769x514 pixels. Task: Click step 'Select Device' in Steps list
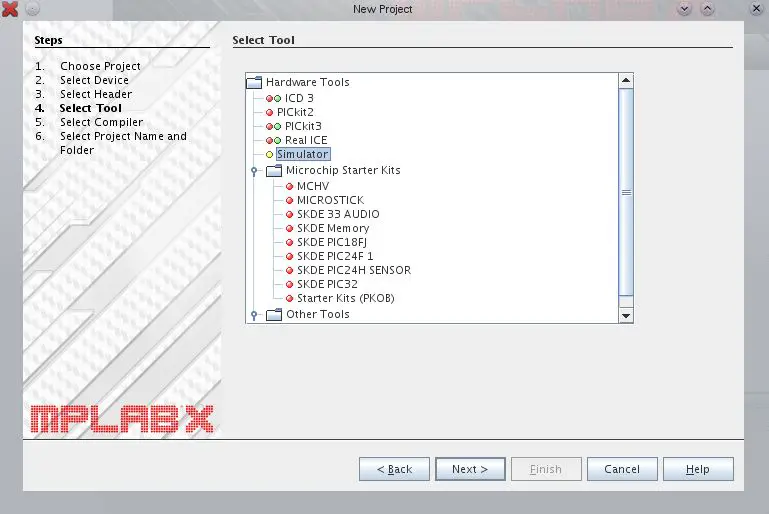pyautogui.click(x=94, y=80)
